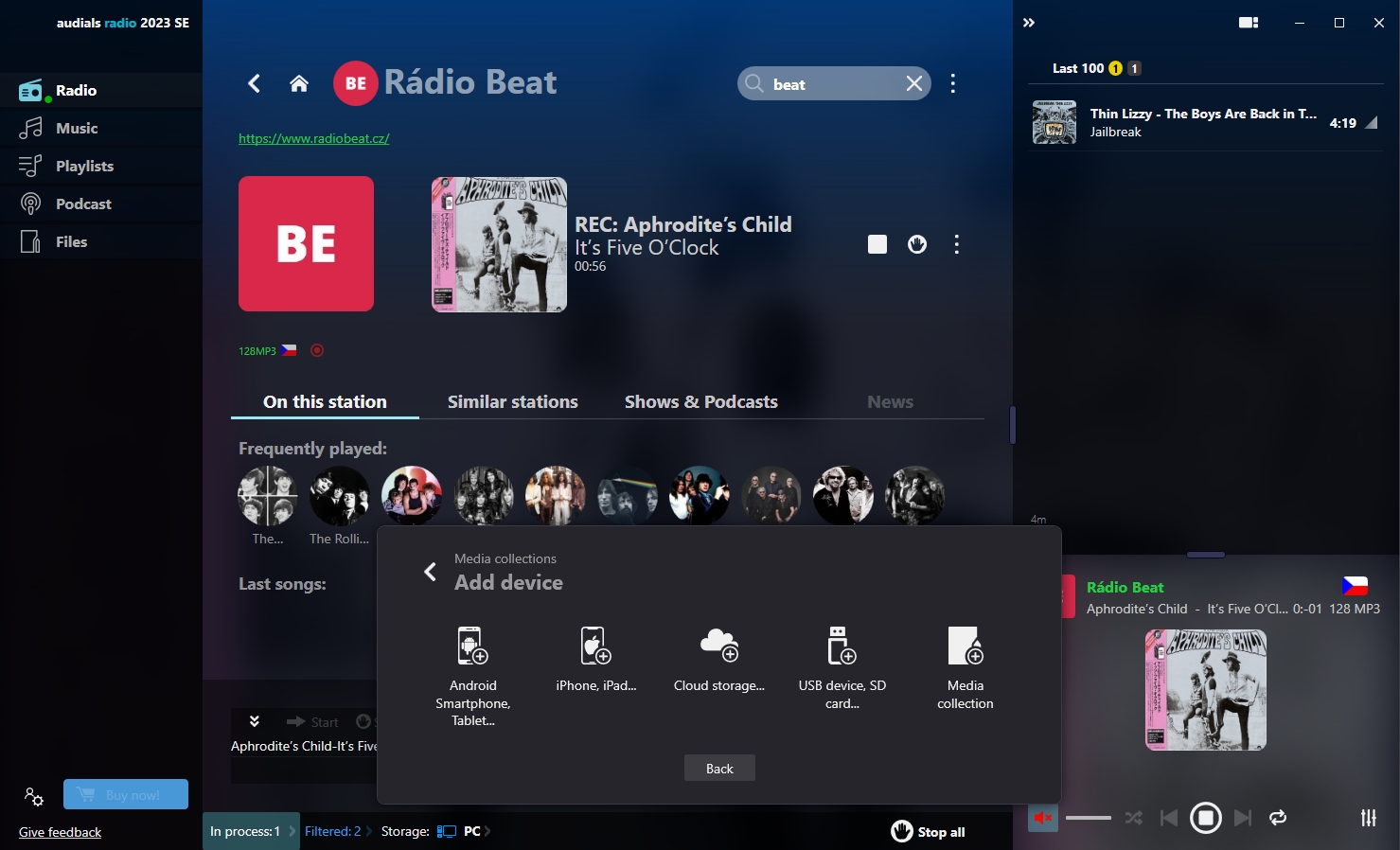Add a Cloud storage location
Image resolution: width=1400 pixels, height=850 pixels.
718,659
